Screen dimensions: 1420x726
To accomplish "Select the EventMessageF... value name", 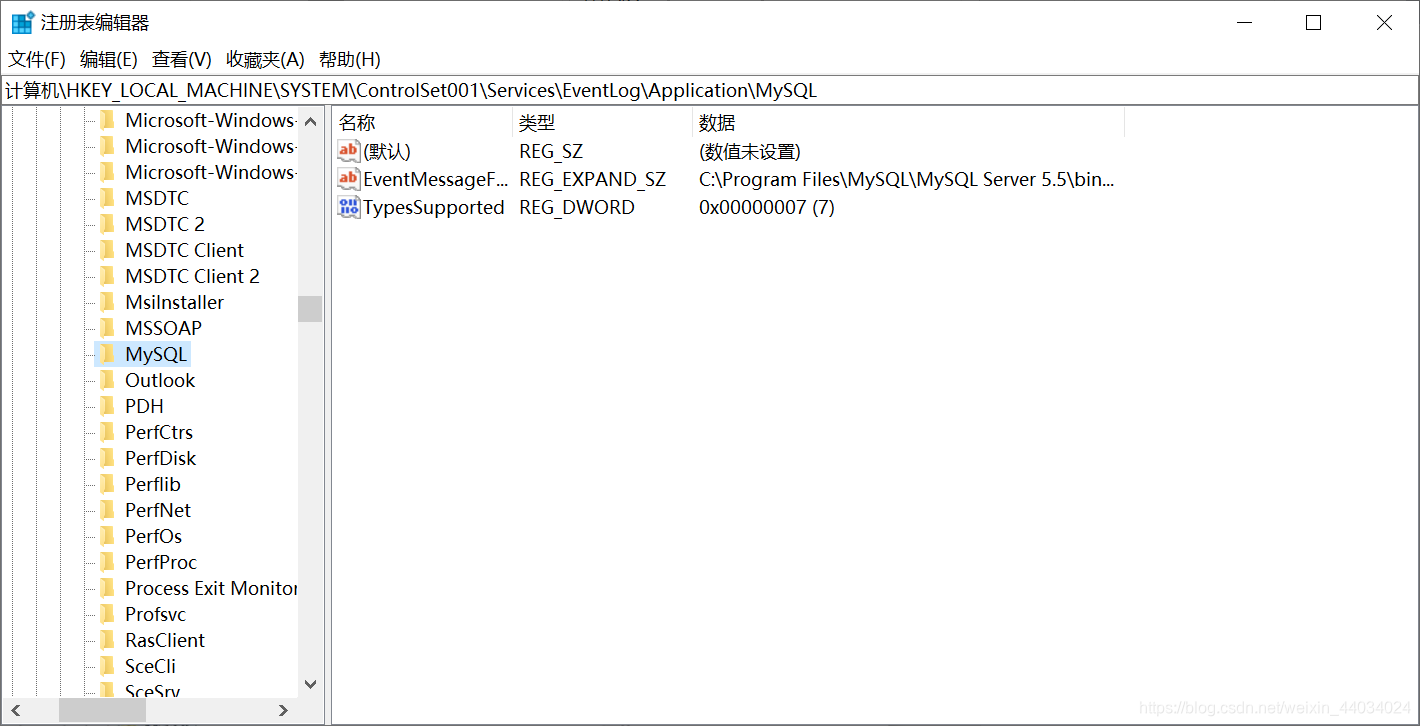I will click(436, 179).
